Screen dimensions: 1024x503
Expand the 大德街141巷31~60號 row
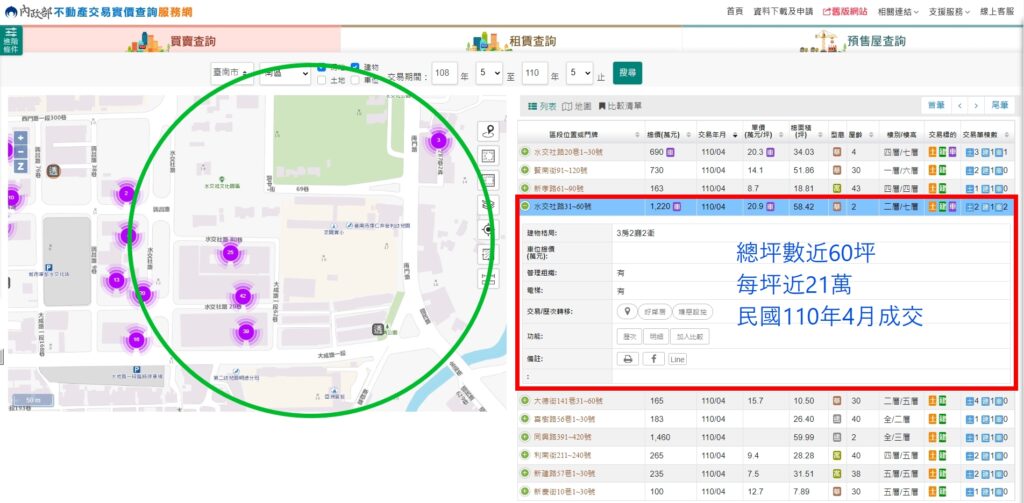524,400
